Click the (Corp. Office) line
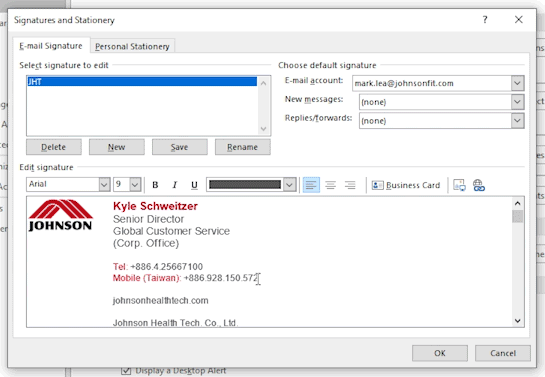Image resolution: width=545 pixels, height=377 pixels. tap(146, 243)
